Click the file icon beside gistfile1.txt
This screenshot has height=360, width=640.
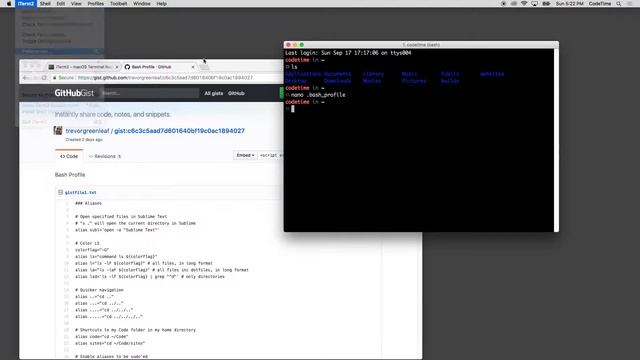point(60,192)
